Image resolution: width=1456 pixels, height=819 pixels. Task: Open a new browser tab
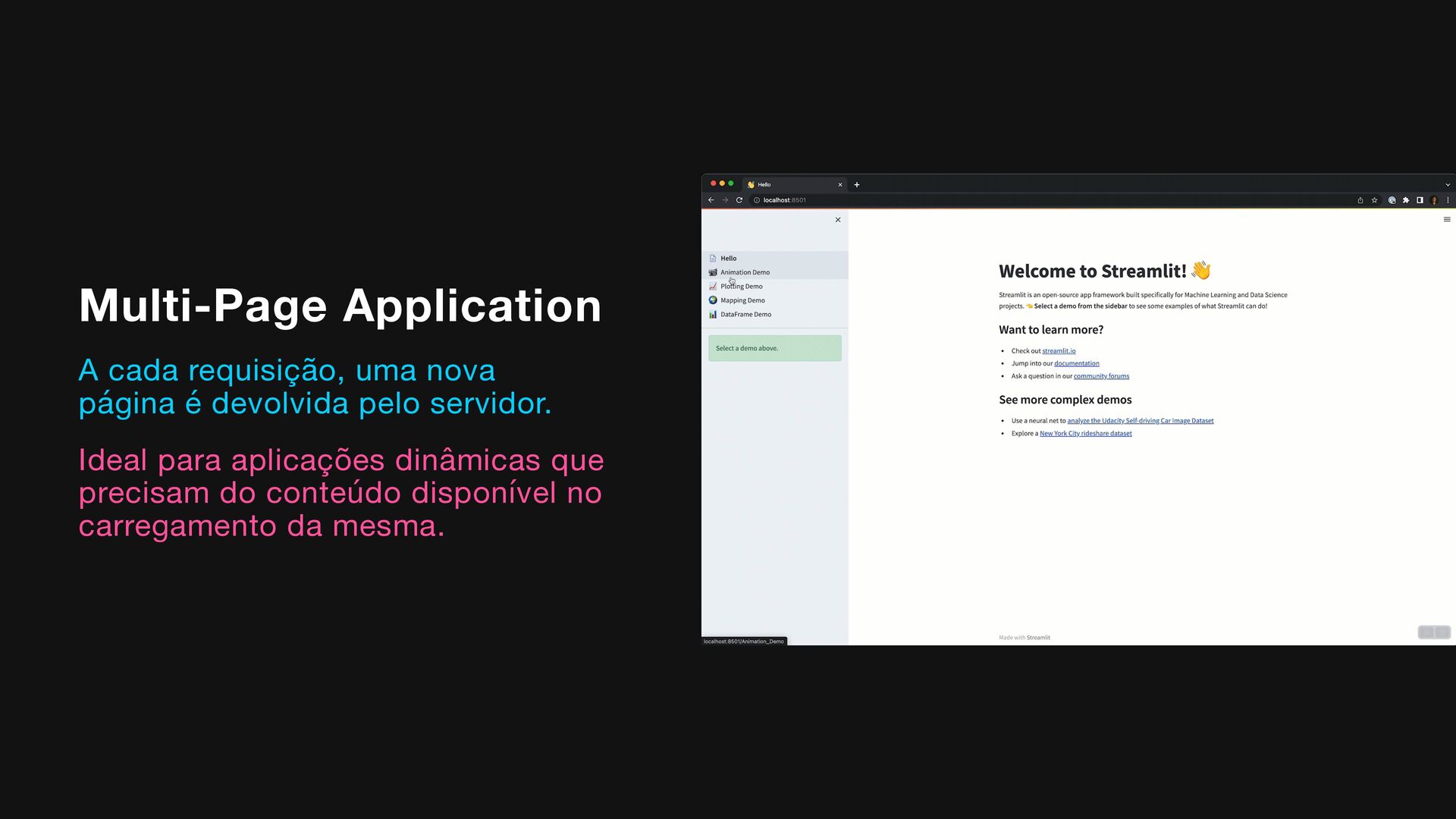pos(857,184)
